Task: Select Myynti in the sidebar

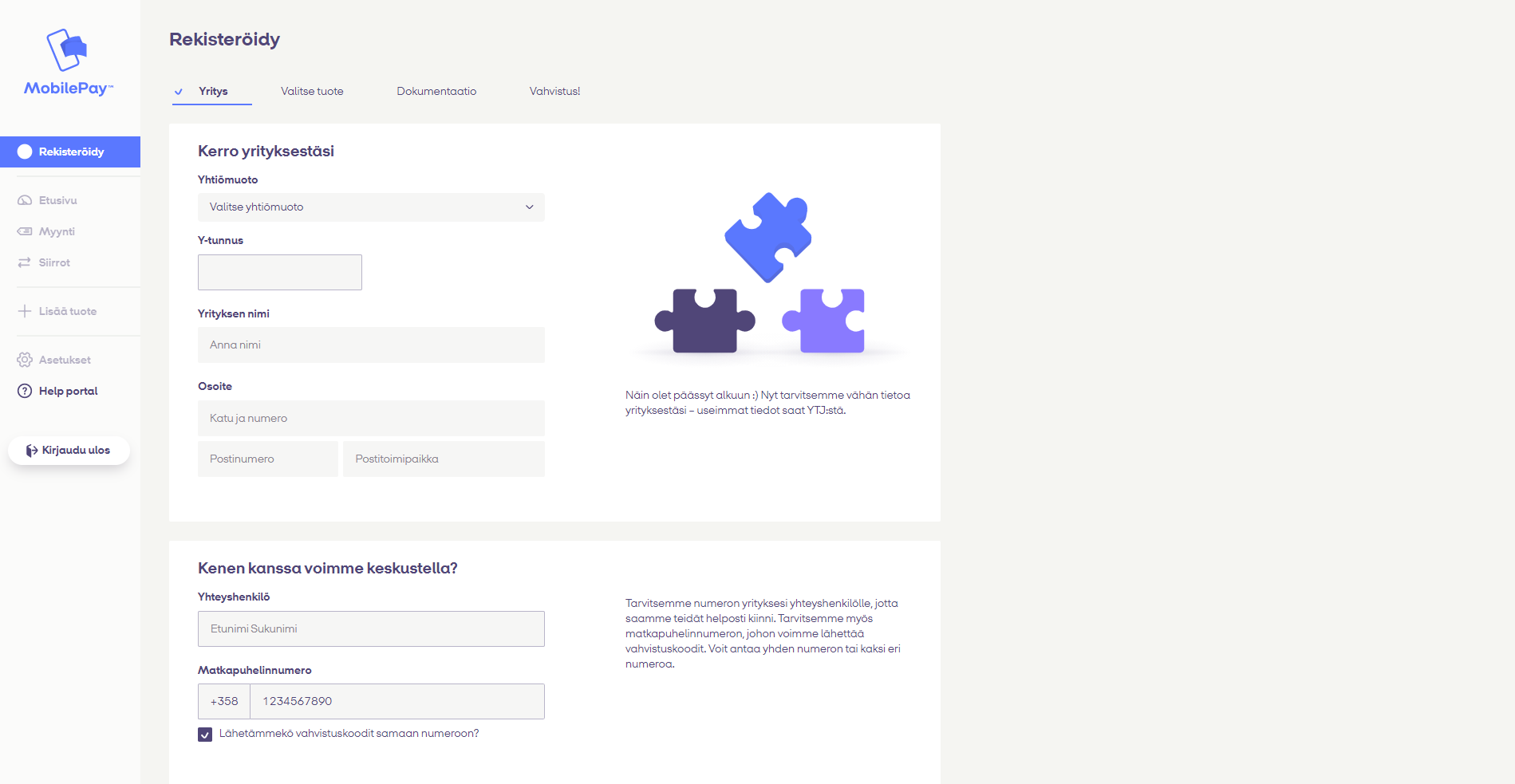Action: point(57,231)
